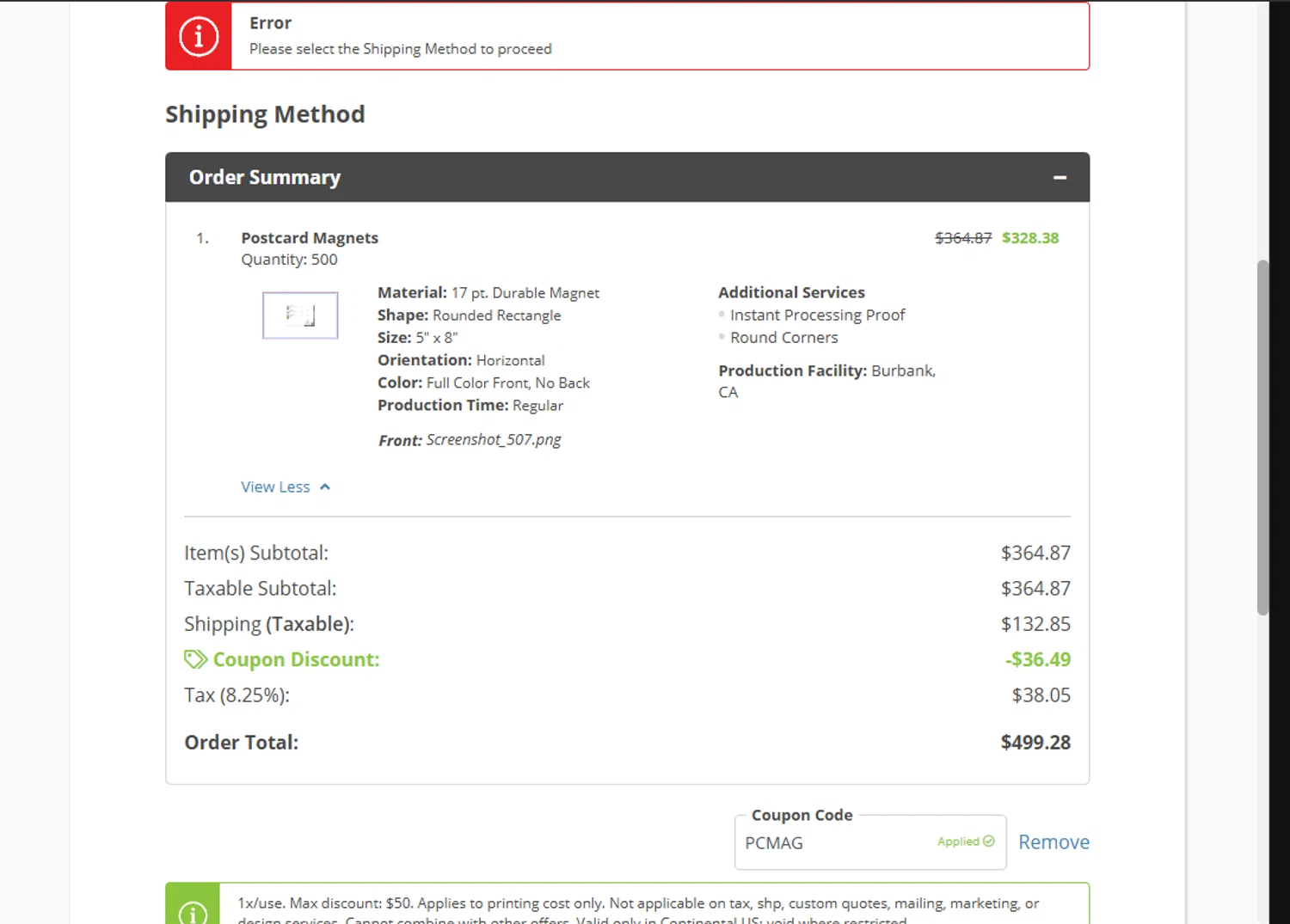Click the Coupon Code input field
1290x924 pixels.
[834, 843]
